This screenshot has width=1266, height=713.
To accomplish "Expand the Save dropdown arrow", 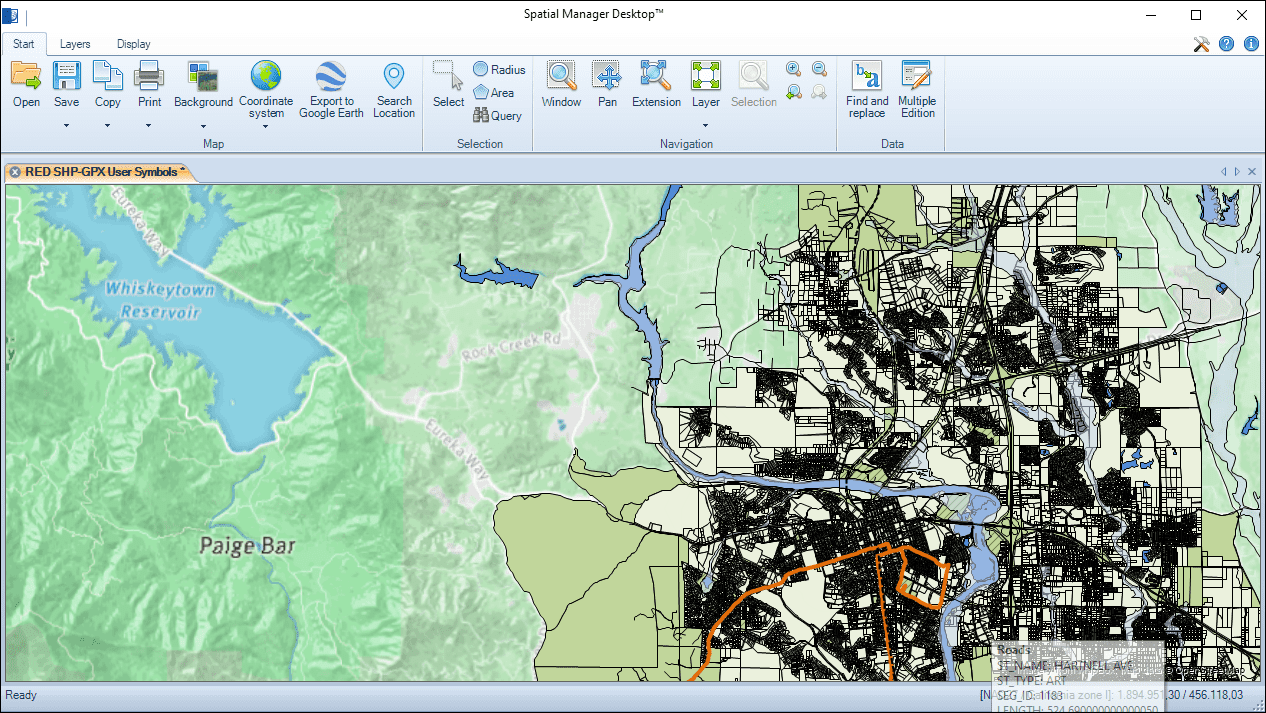I will (67, 126).
